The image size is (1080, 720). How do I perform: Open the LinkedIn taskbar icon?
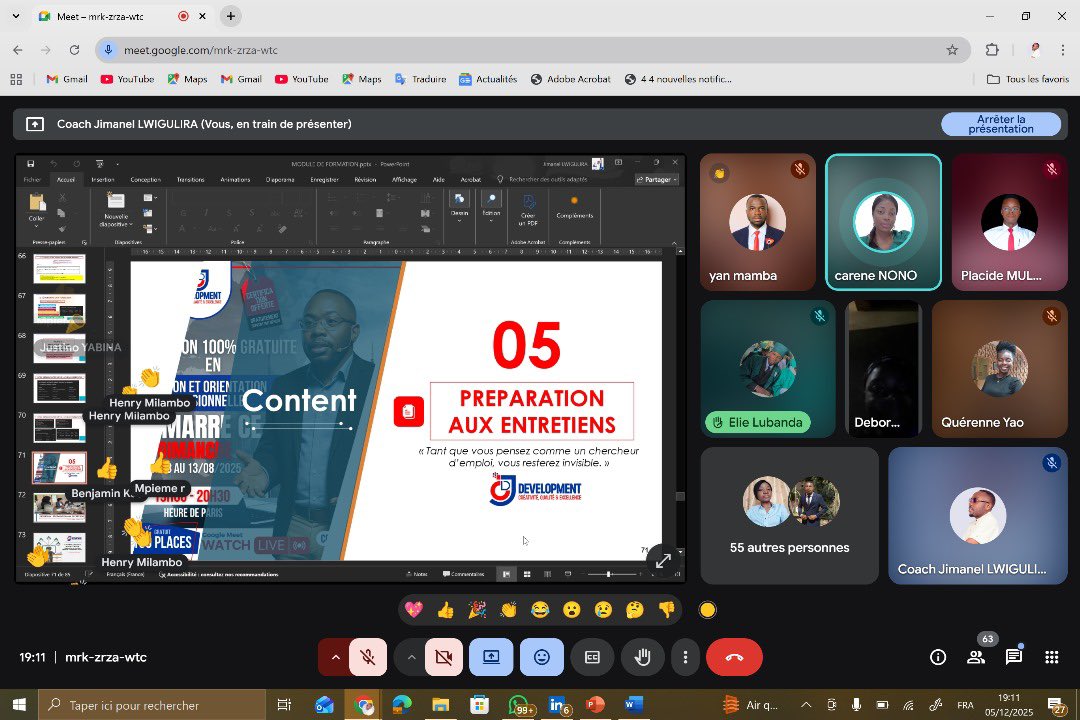pyautogui.click(x=558, y=705)
